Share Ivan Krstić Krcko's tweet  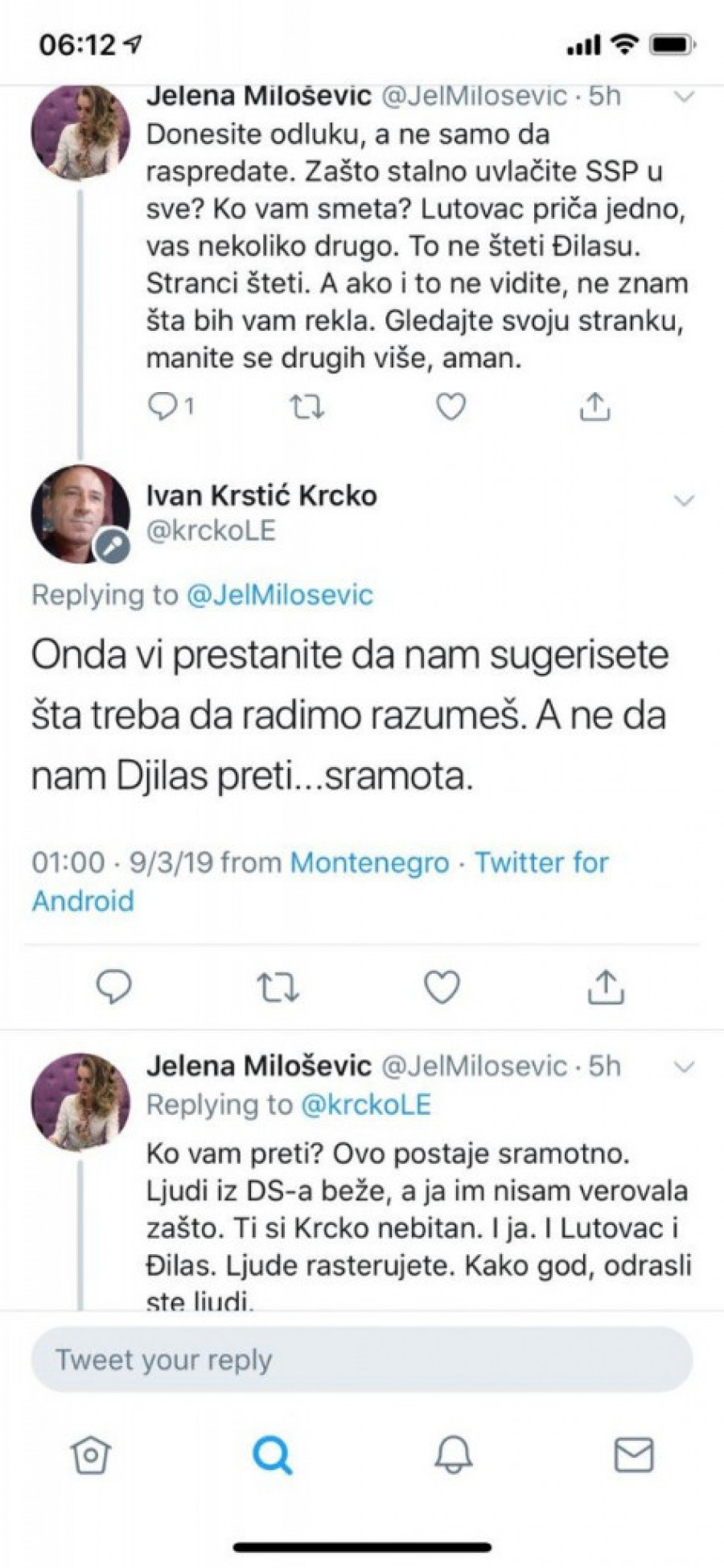click(606, 986)
